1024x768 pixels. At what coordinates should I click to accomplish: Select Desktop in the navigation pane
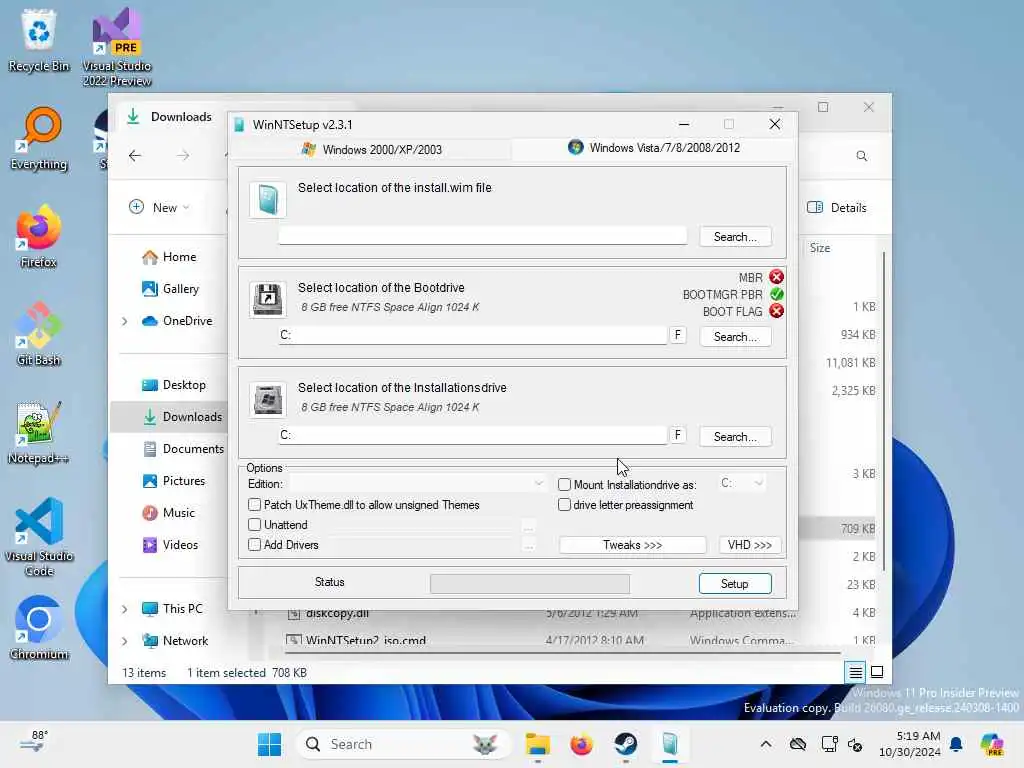coord(174,385)
